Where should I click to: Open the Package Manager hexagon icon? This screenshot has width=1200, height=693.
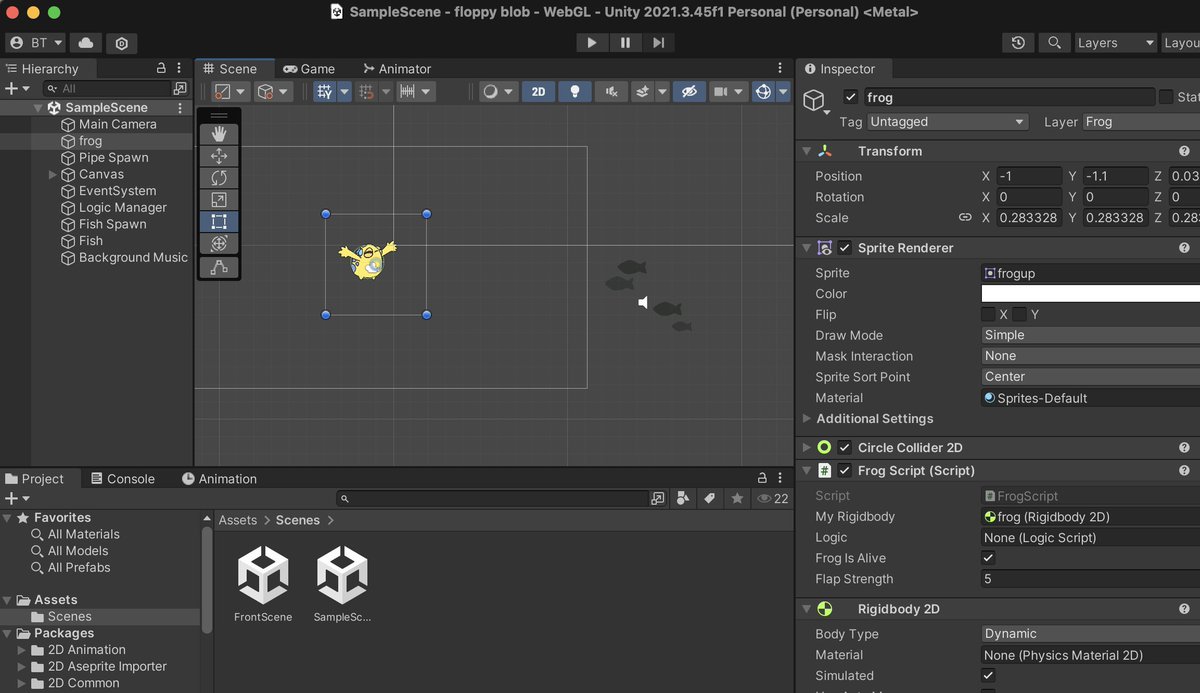tap(122, 43)
